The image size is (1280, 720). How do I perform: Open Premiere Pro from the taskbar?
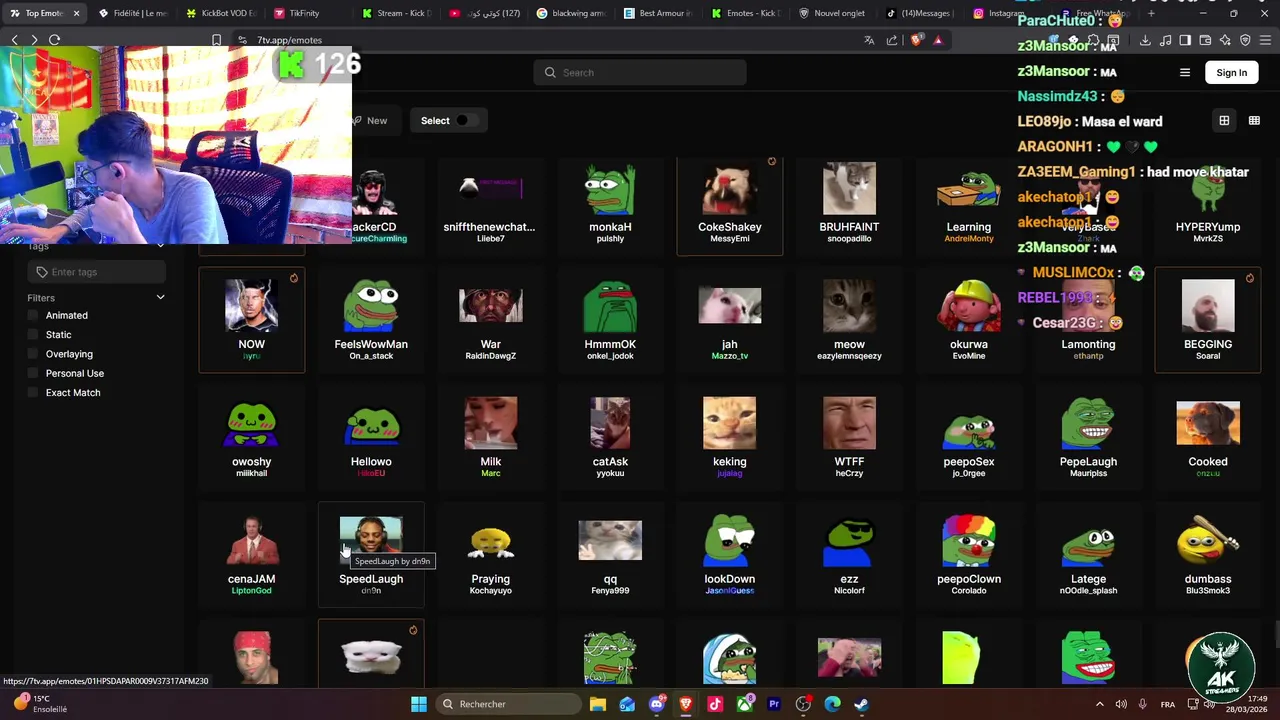[774, 704]
